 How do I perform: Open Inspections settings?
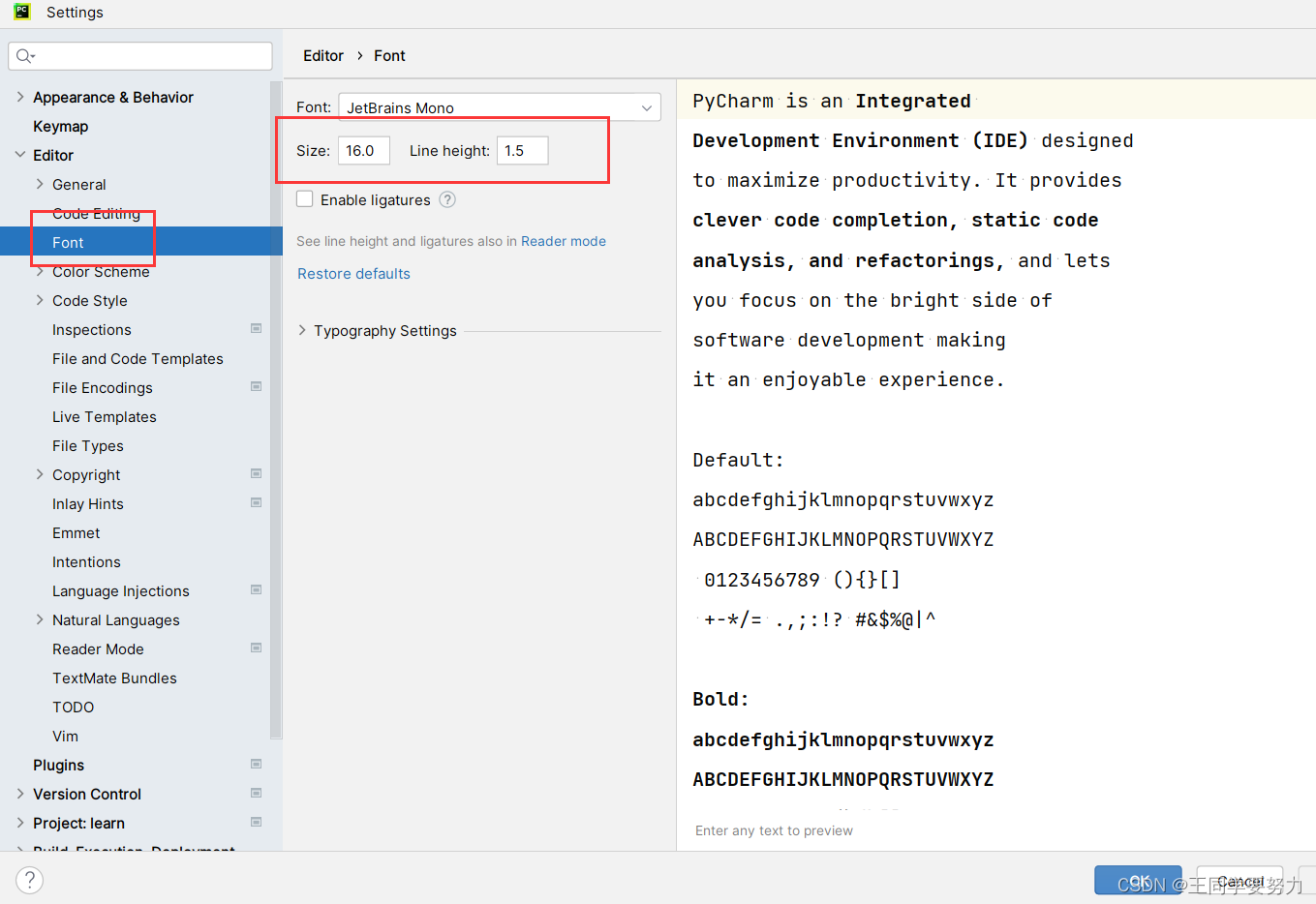coord(91,329)
